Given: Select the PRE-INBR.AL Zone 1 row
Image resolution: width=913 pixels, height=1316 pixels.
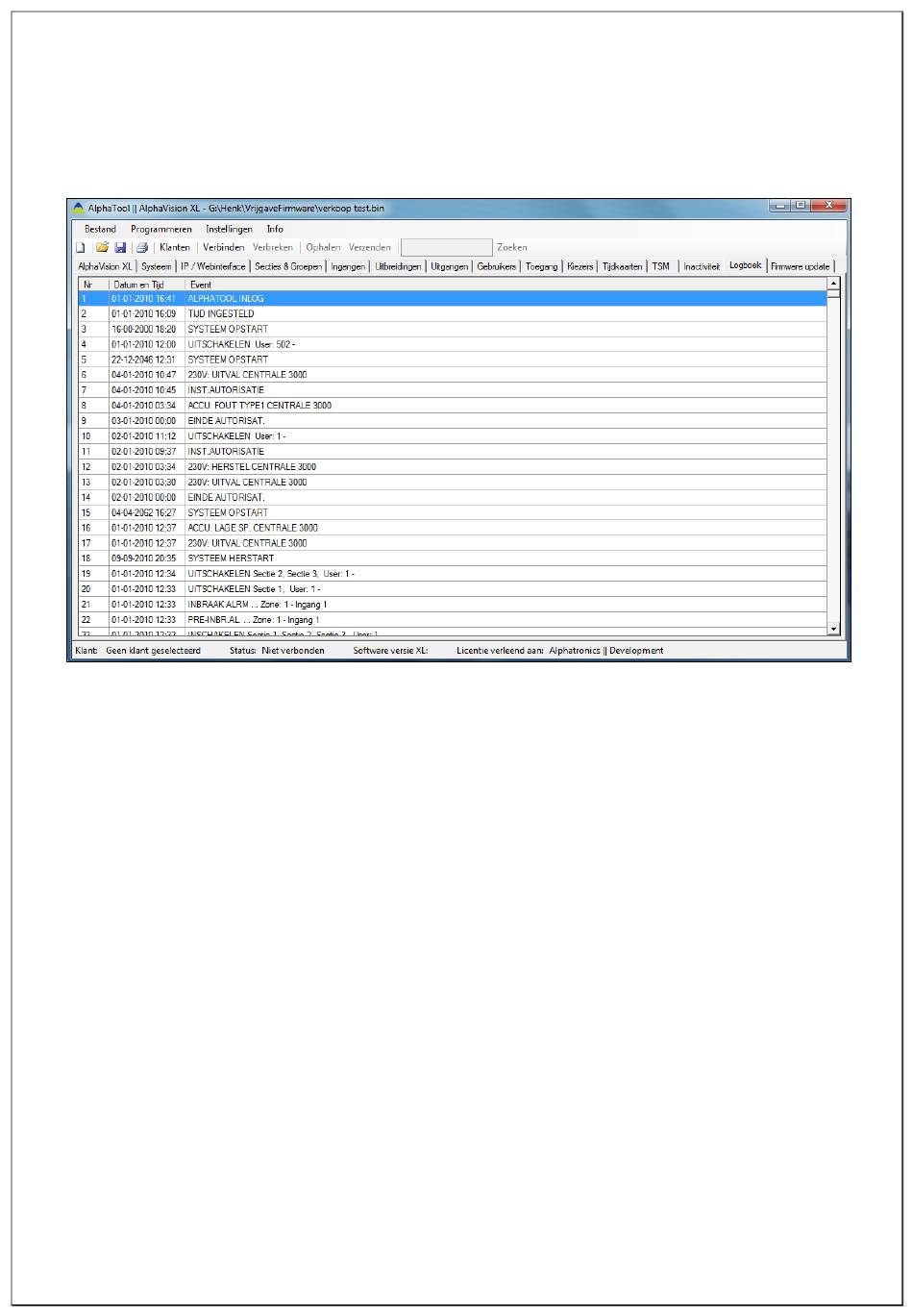Looking at the screenshot, I should pos(453,619).
